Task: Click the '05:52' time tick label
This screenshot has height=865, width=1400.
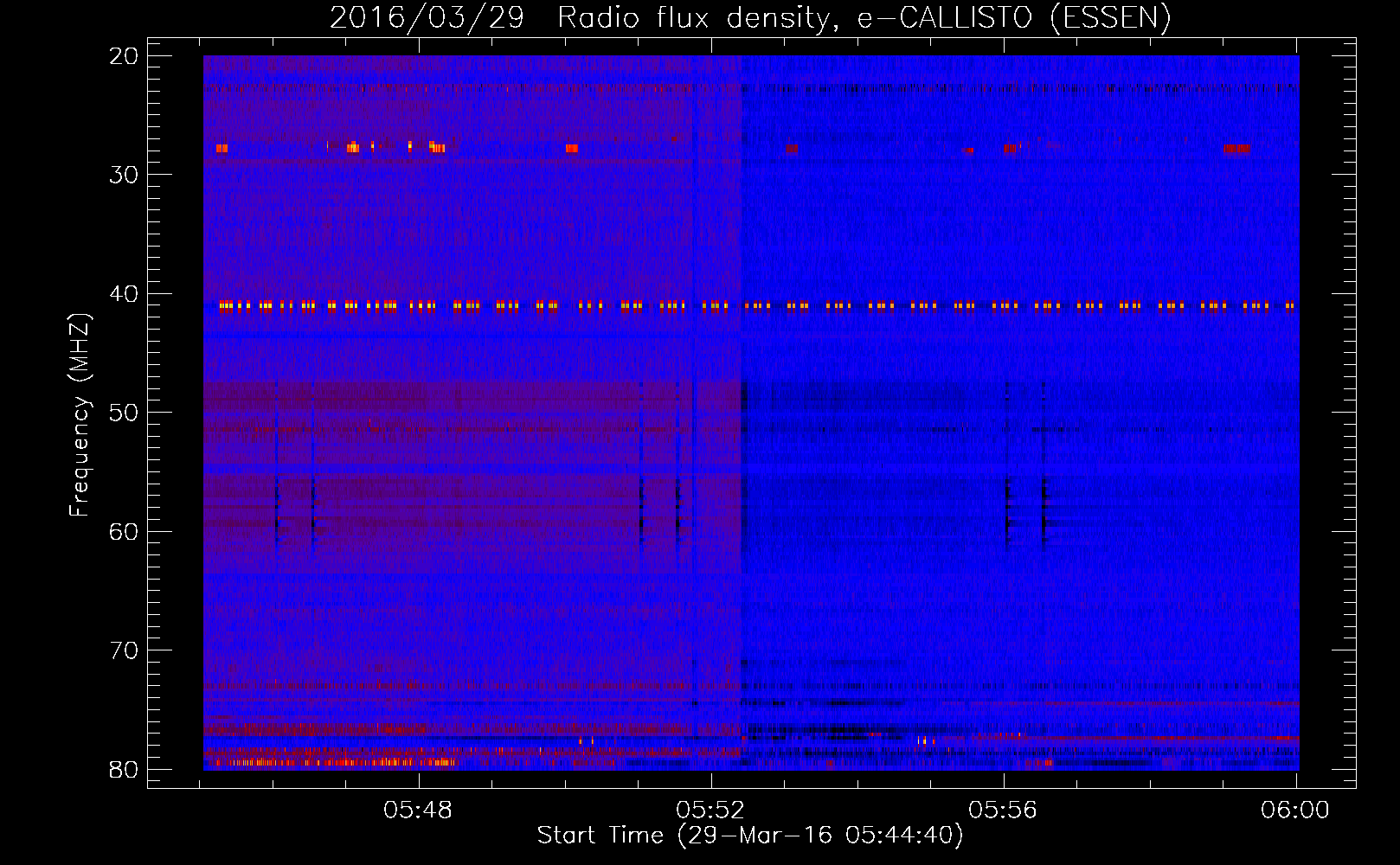Action: point(711,811)
